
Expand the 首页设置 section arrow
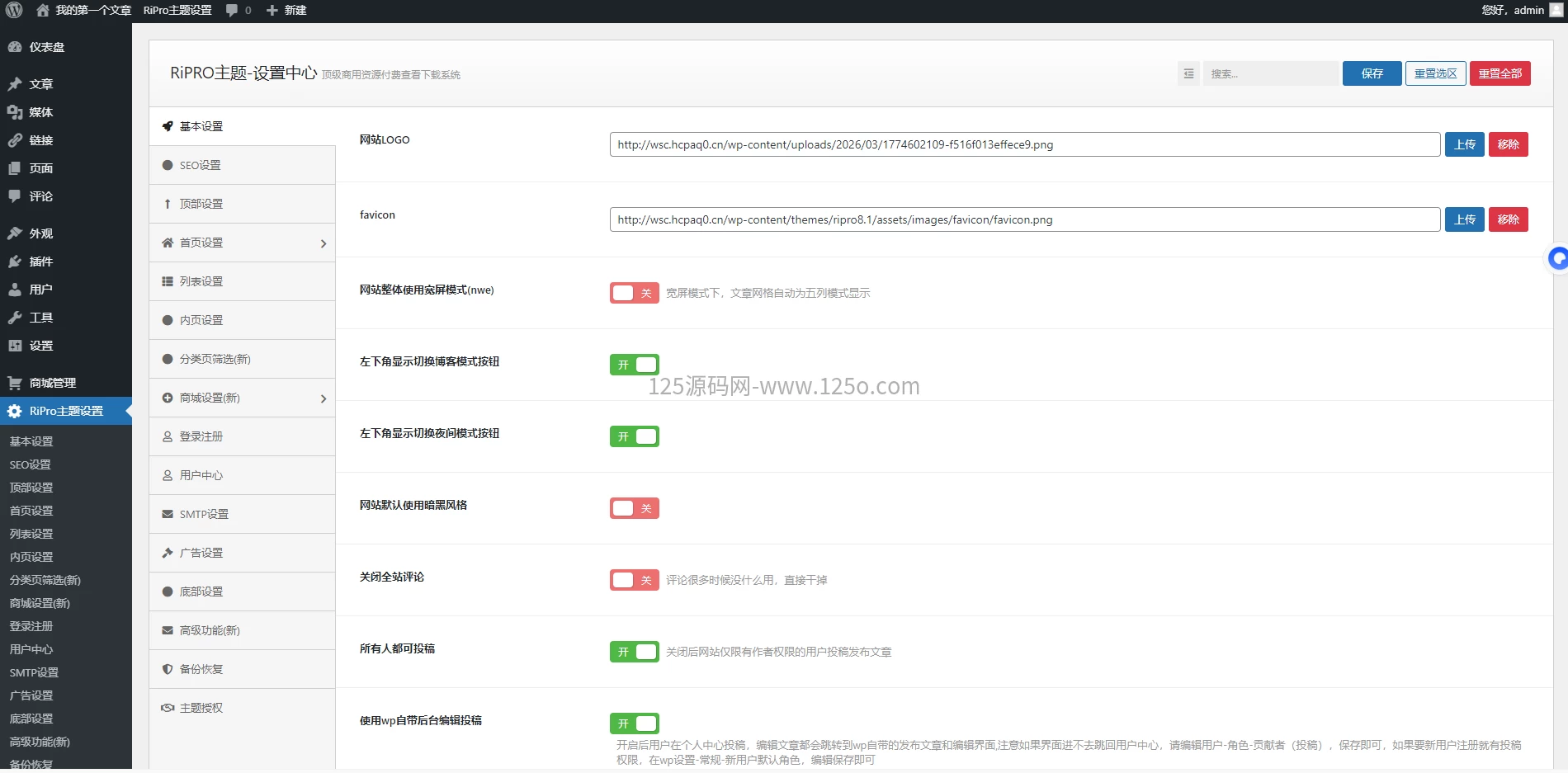(x=323, y=243)
